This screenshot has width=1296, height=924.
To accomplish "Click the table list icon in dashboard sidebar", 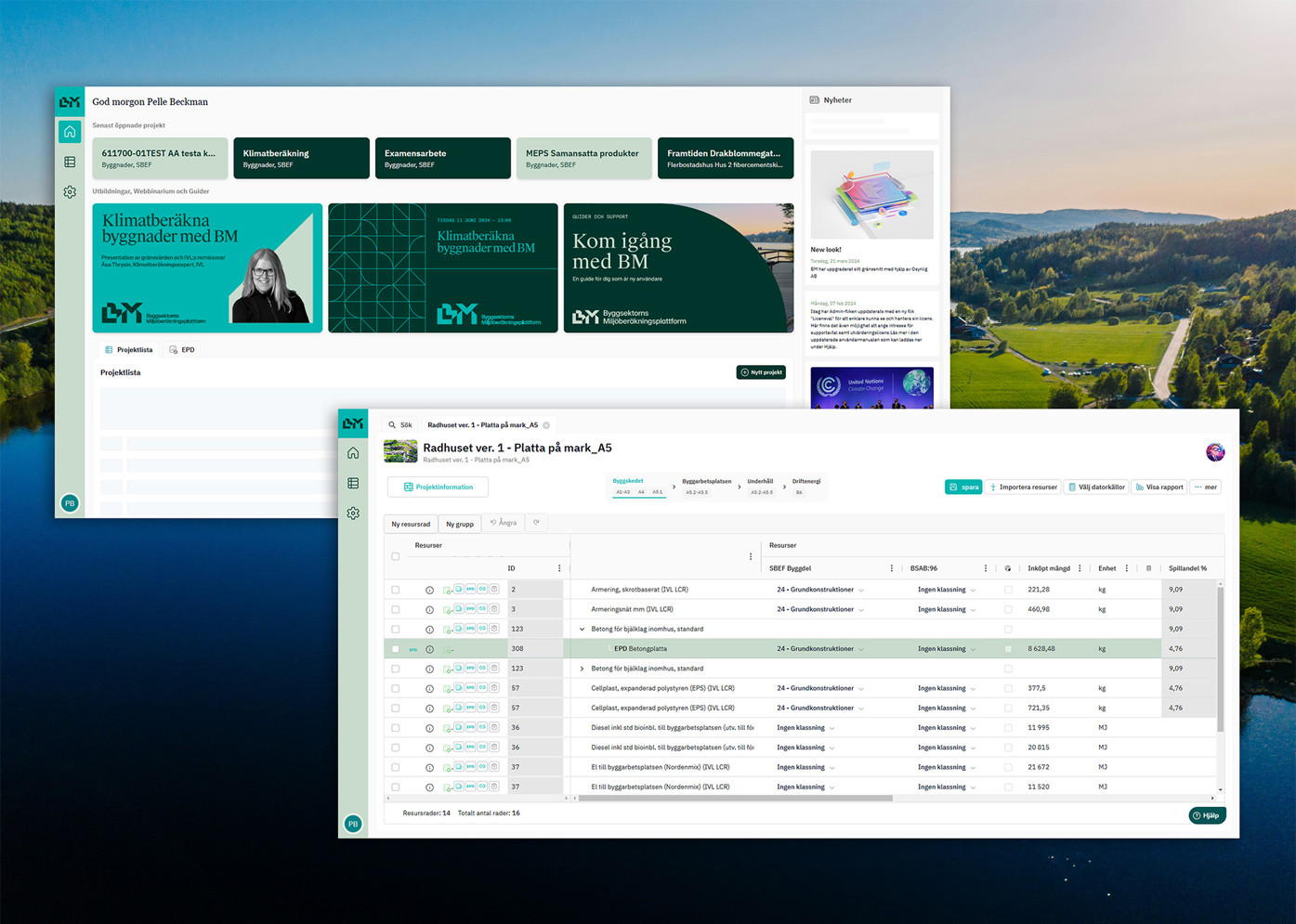I will [70, 163].
